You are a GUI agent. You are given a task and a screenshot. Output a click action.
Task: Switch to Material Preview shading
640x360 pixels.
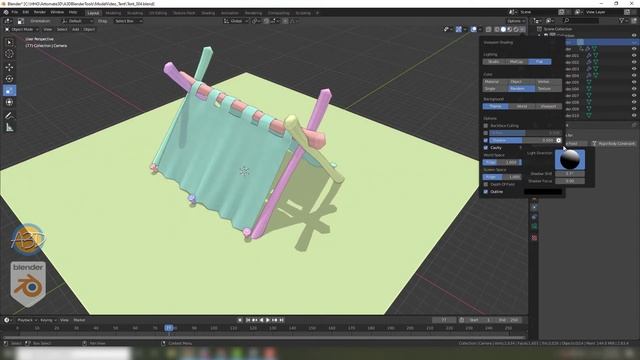tap(510, 29)
